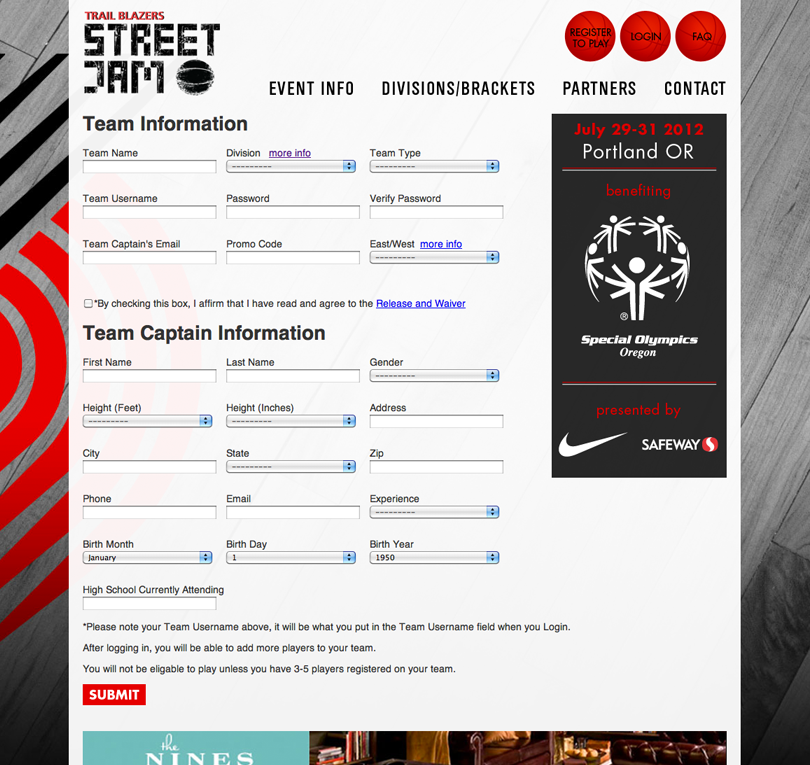This screenshot has width=810, height=765.
Task: Click the Last Name input field
Action: pos(293,376)
